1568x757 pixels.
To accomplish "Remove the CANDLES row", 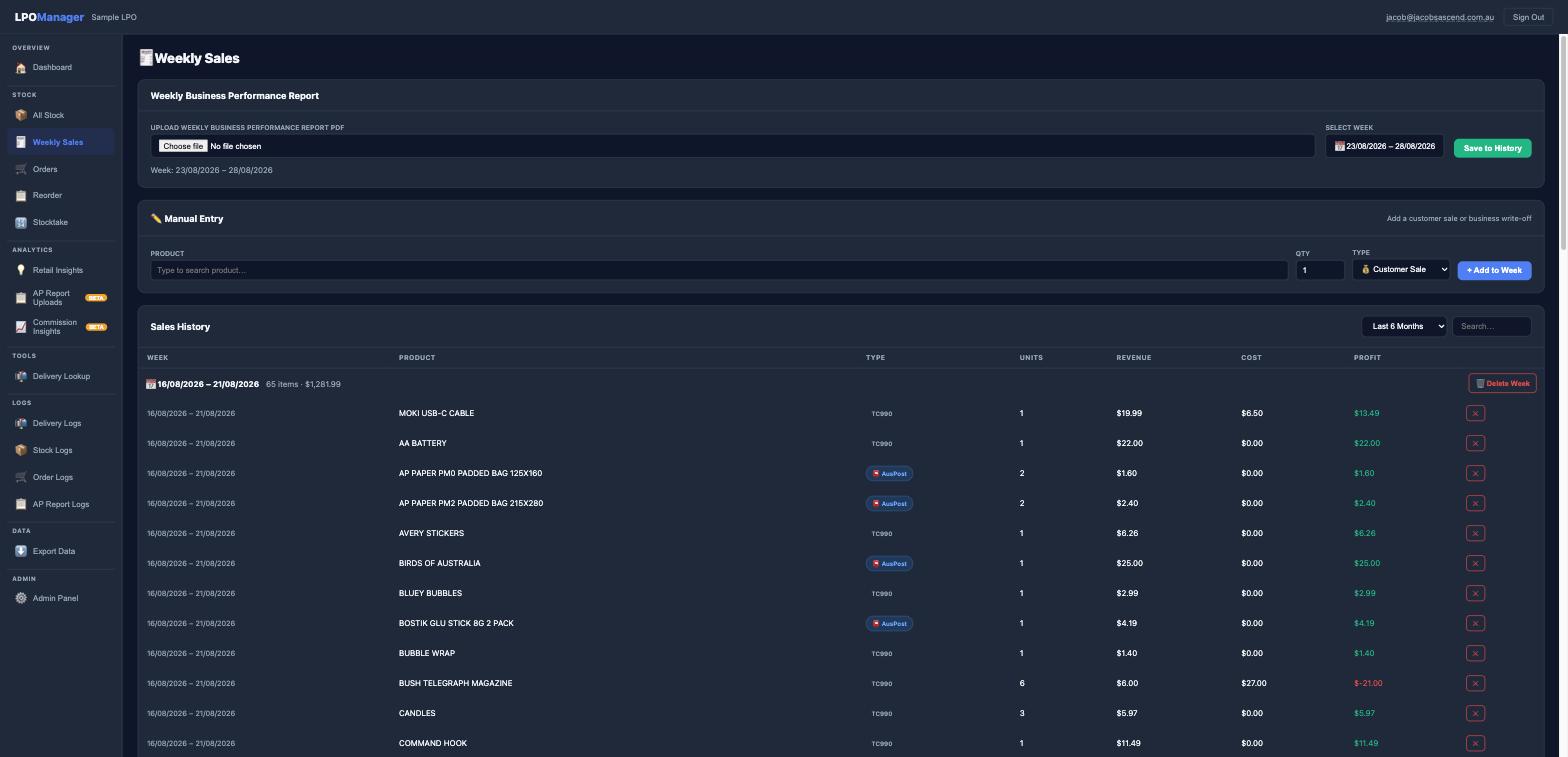I will point(1475,713).
